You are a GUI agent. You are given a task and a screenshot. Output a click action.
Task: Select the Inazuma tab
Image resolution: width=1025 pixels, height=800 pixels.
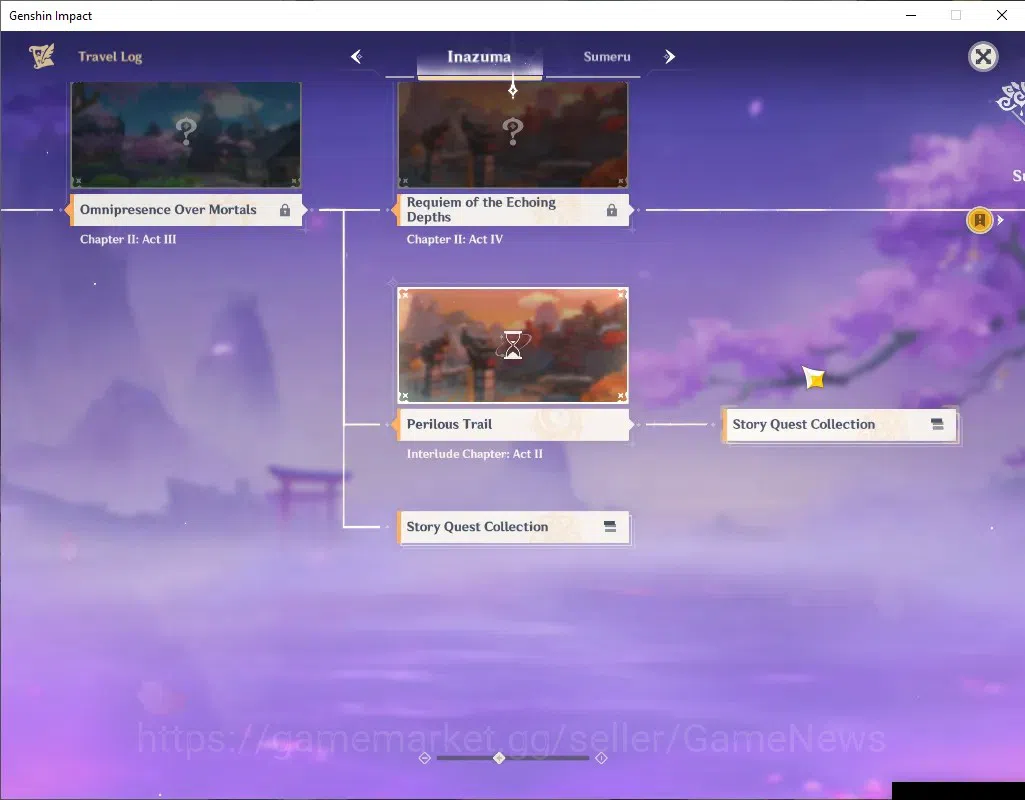pos(479,57)
